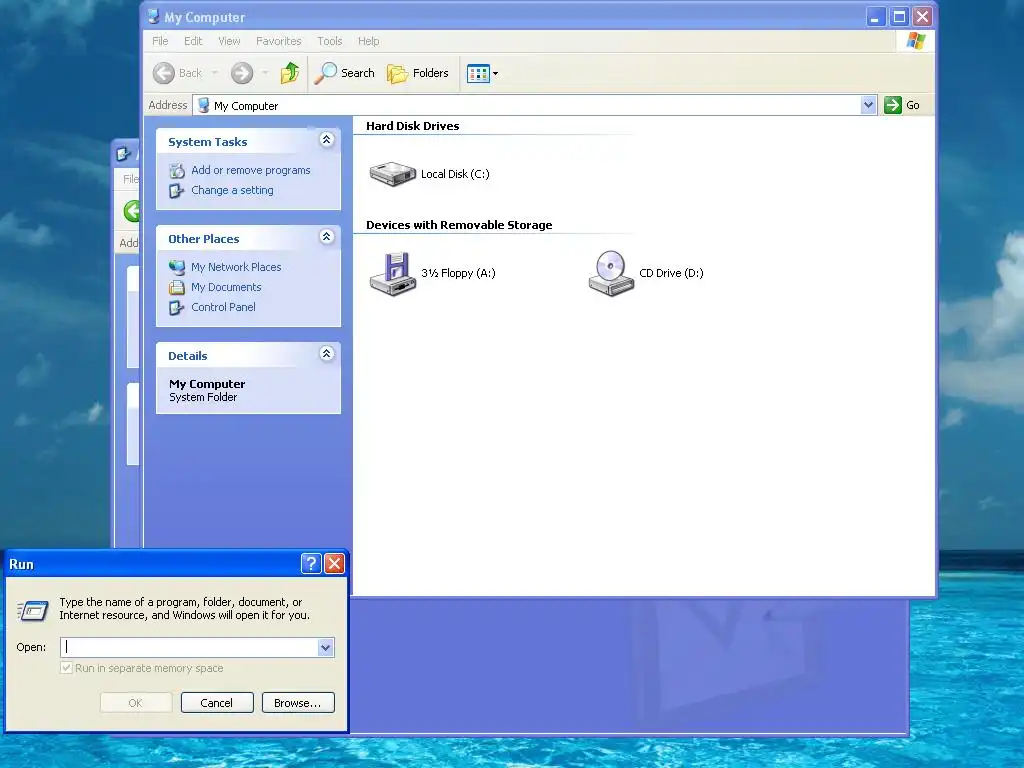Open the Edit menu
Image resolution: width=1024 pixels, height=768 pixels.
(x=193, y=41)
